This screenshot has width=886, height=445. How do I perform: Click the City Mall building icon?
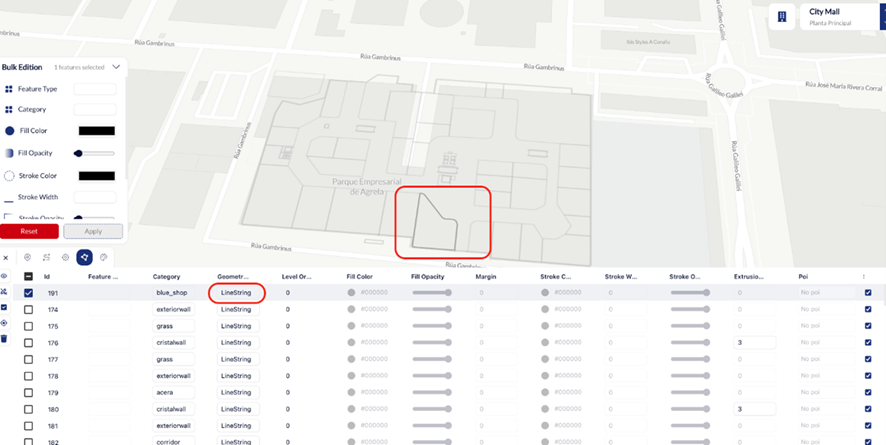coord(782,17)
